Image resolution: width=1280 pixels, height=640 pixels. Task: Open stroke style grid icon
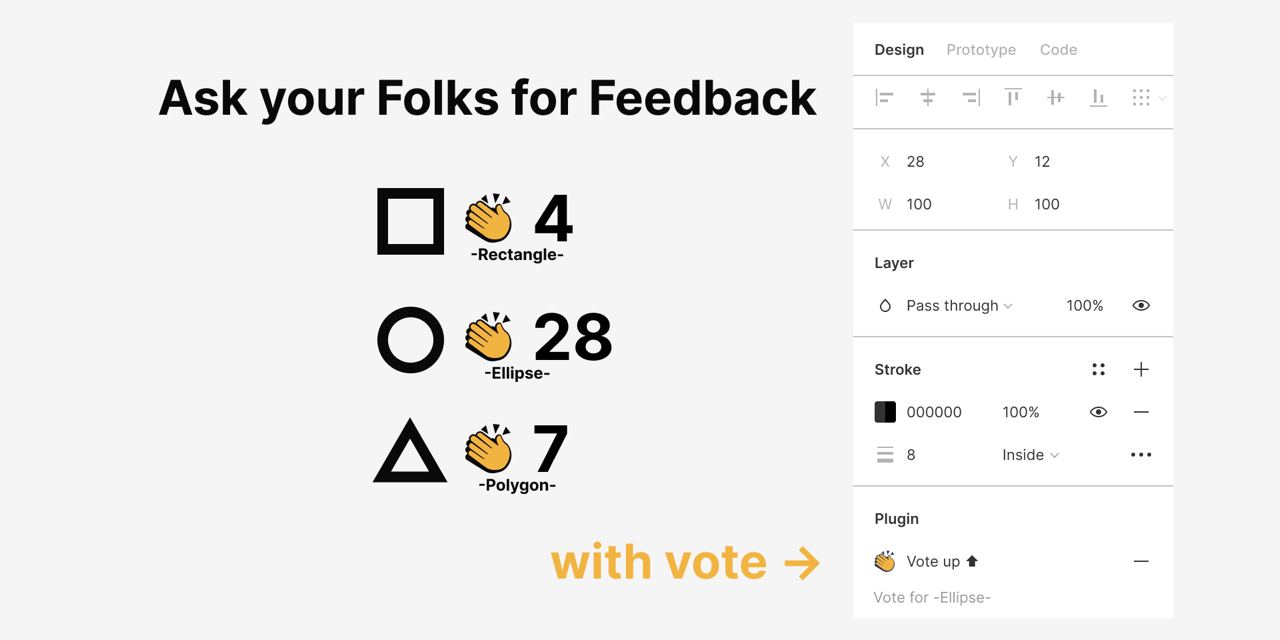(x=1098, y=369)
